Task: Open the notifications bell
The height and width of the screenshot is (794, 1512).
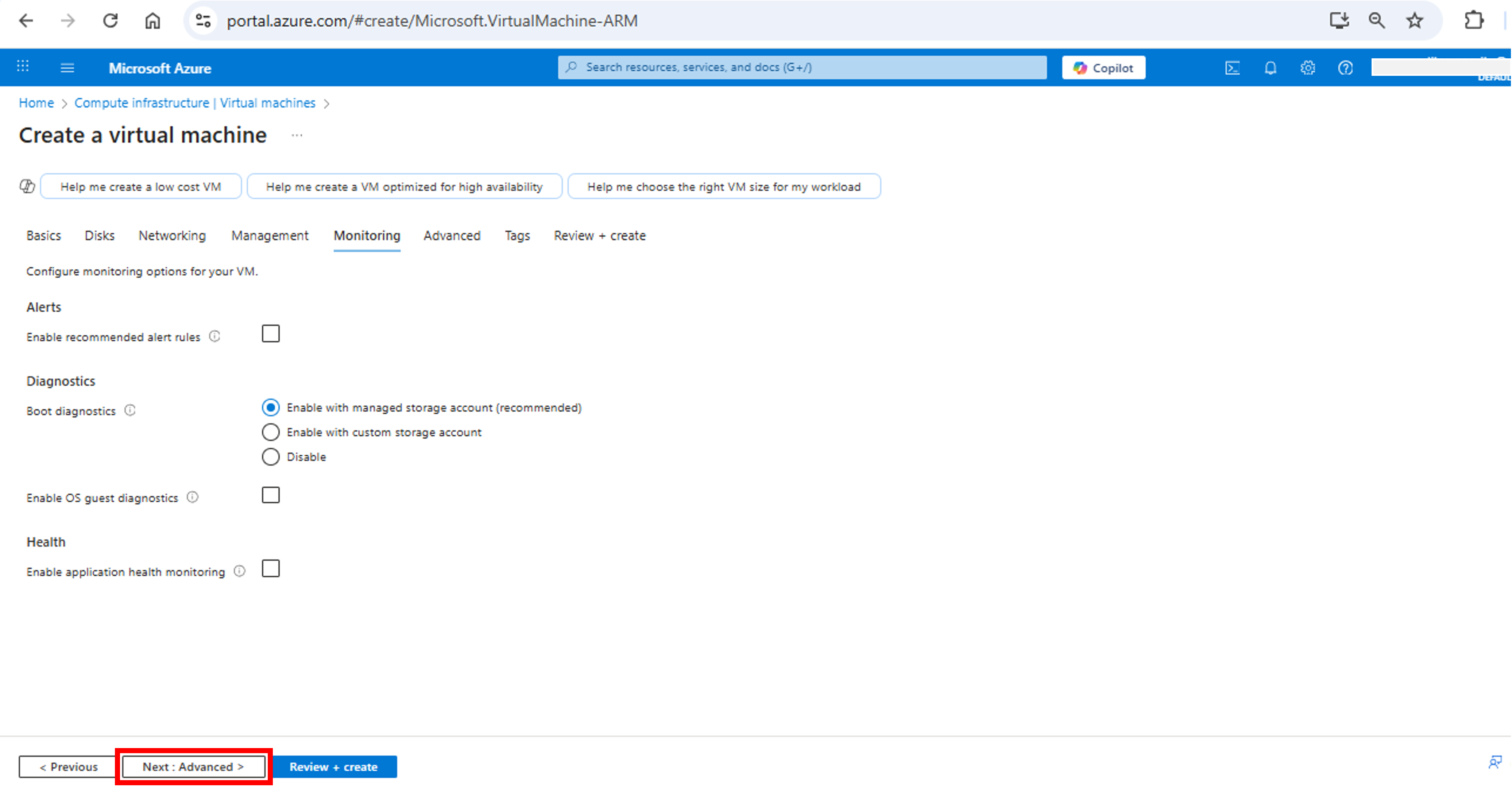Action: tap(1270, 67)
